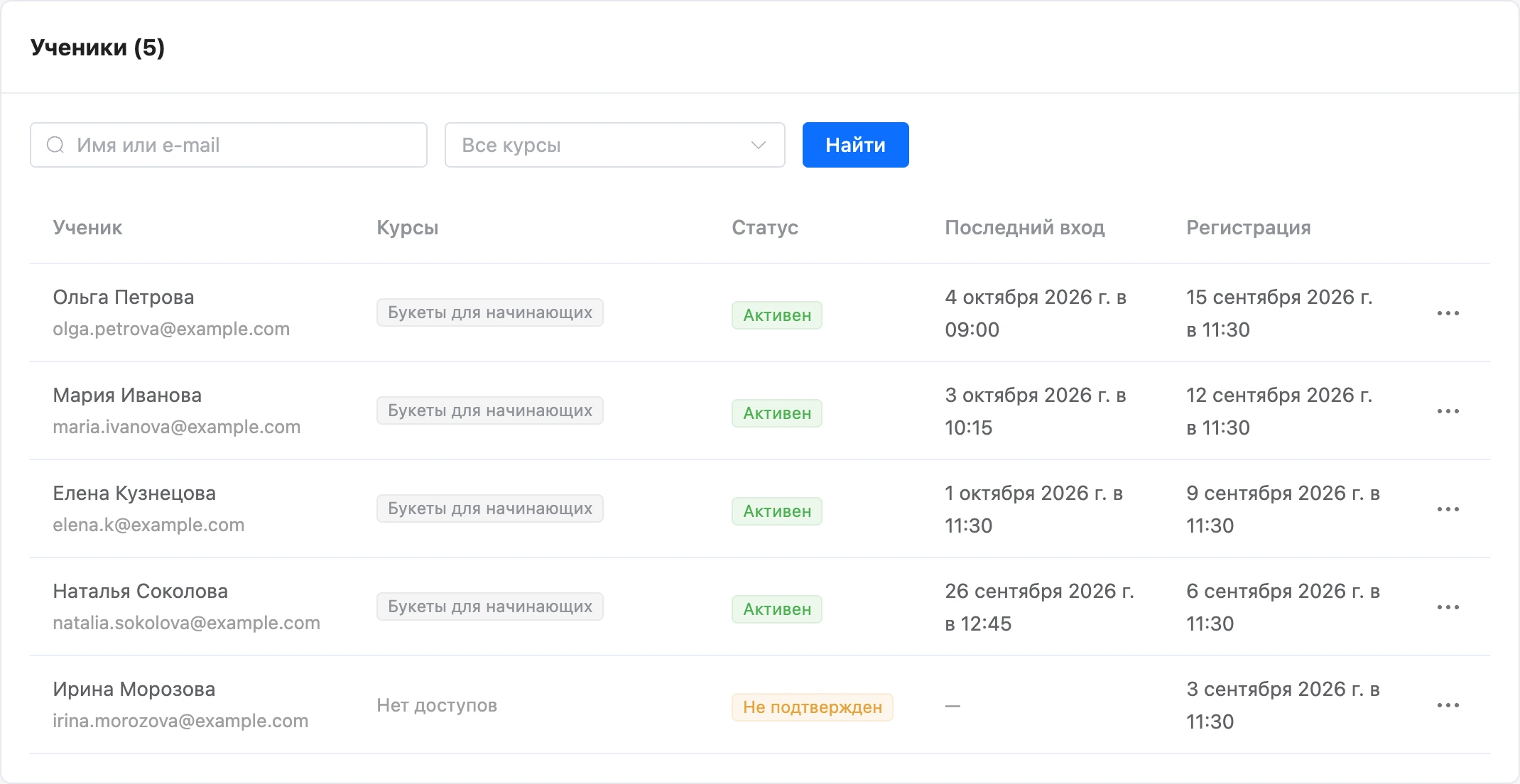Click the Нет доступов text
Viewport: 1520px width, 784px height.
[x=437, y=705]
